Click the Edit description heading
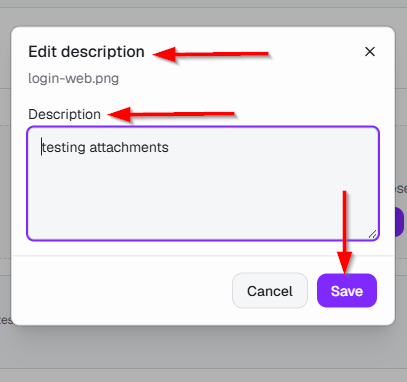 86,52
